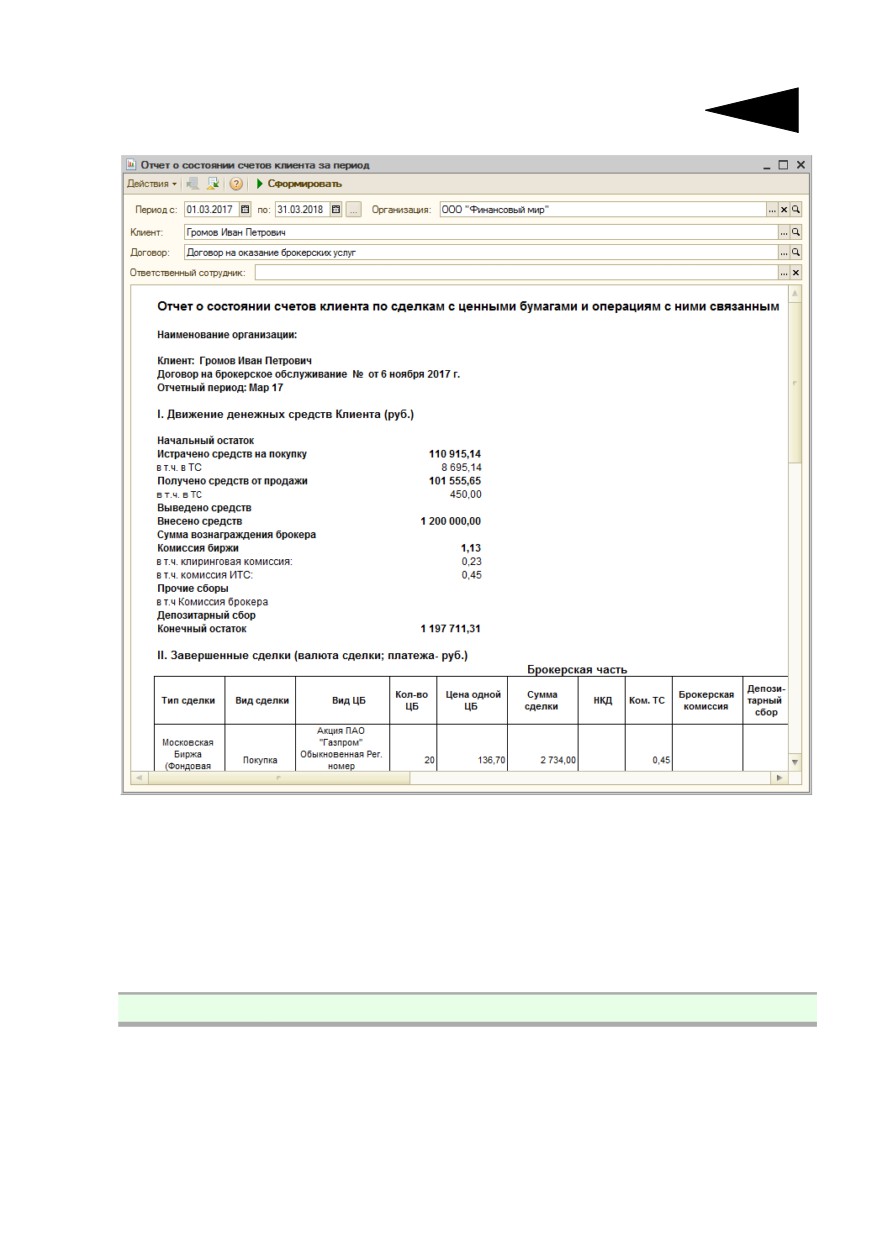Click the horizontal scrollbar right arrow
Viewport: 875px width, 1239px height.
coord(778,777)
